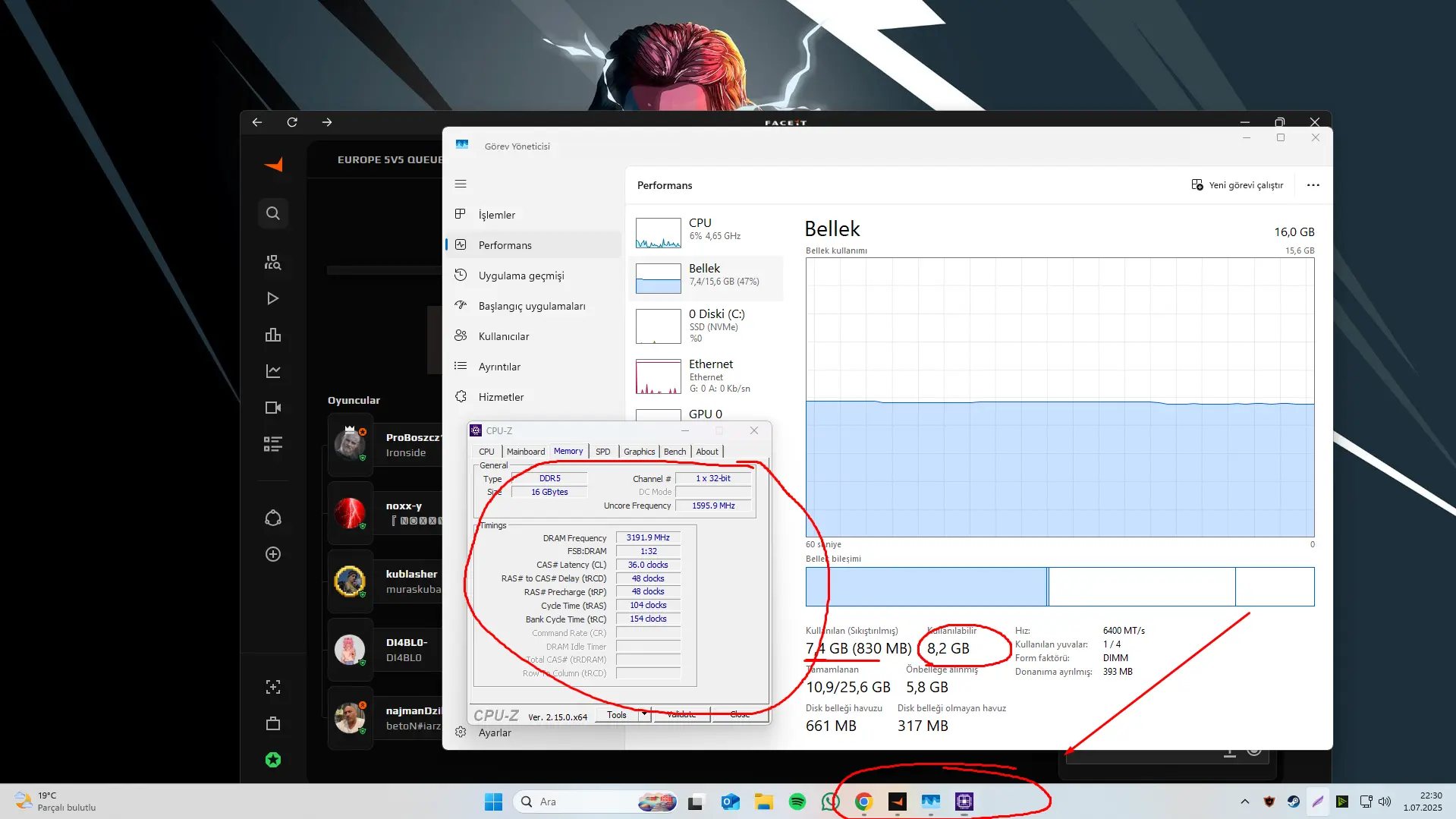
Task: Click the taskbar search box labeled Ara
Action: point(596,802)
